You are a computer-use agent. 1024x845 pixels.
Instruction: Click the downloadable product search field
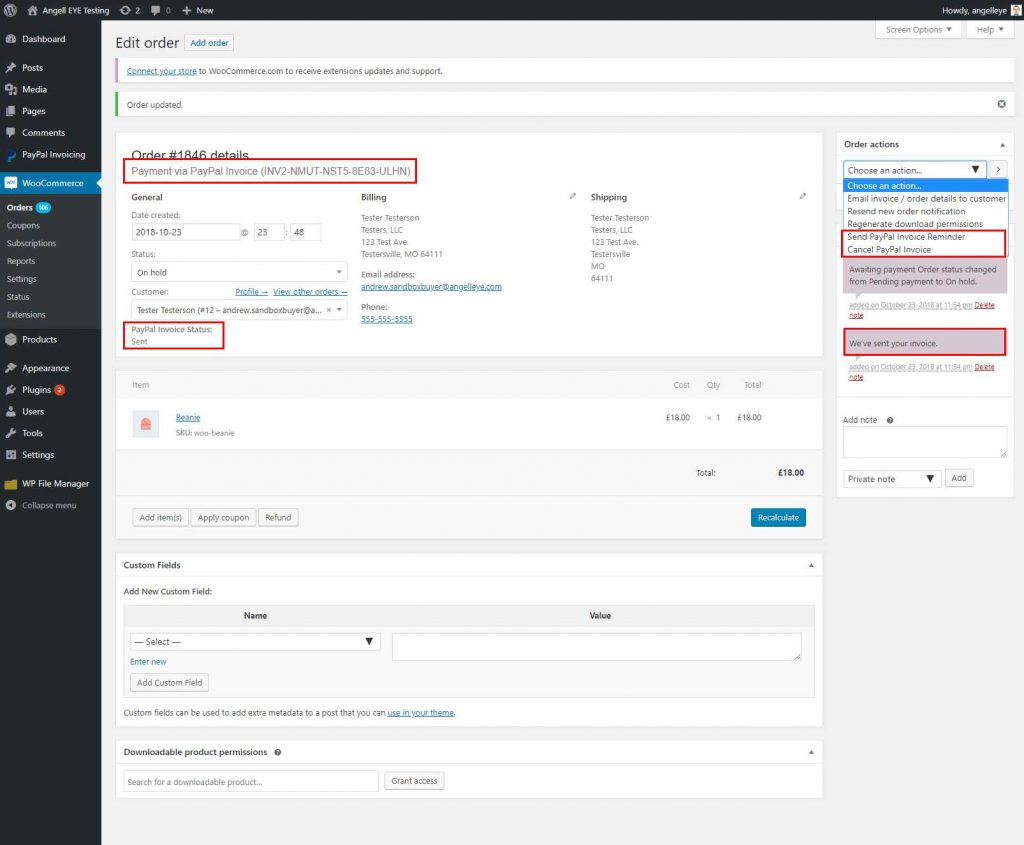click(x=247, y=780)
